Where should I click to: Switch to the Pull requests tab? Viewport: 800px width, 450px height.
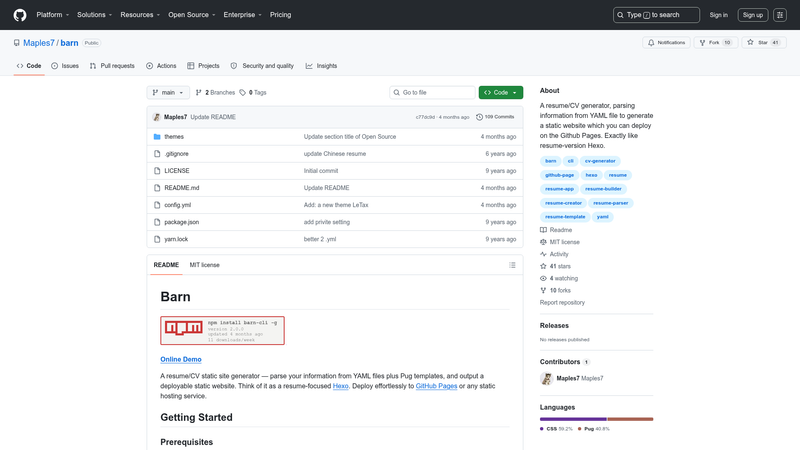point(112,66)
